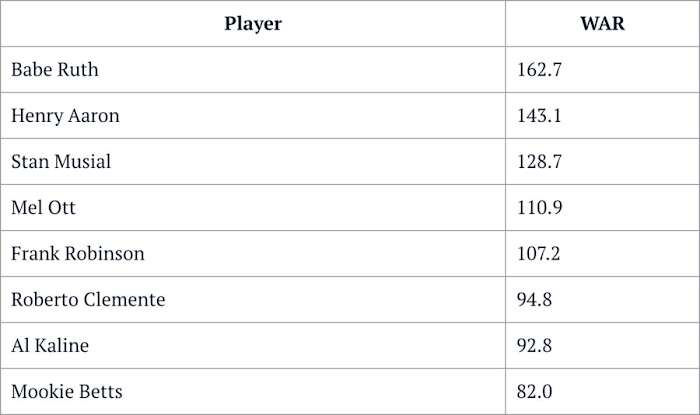This screenshot has height=415, width=700.
Task: Select the cell containing 128.7
Action: click(x=539, y=162)
